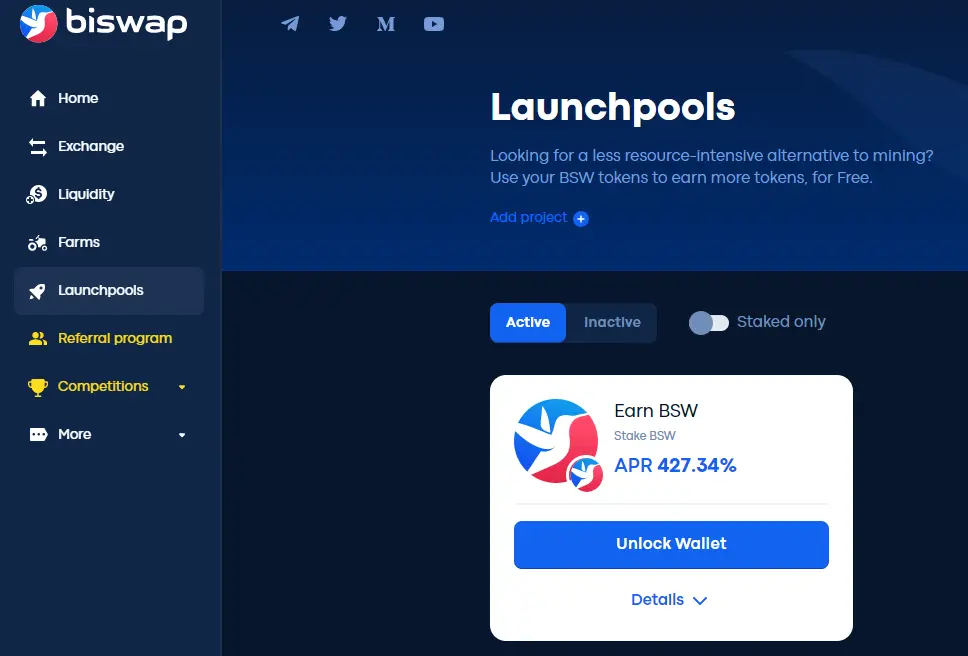Select Launchpools in the sidebar

point(109,291)
